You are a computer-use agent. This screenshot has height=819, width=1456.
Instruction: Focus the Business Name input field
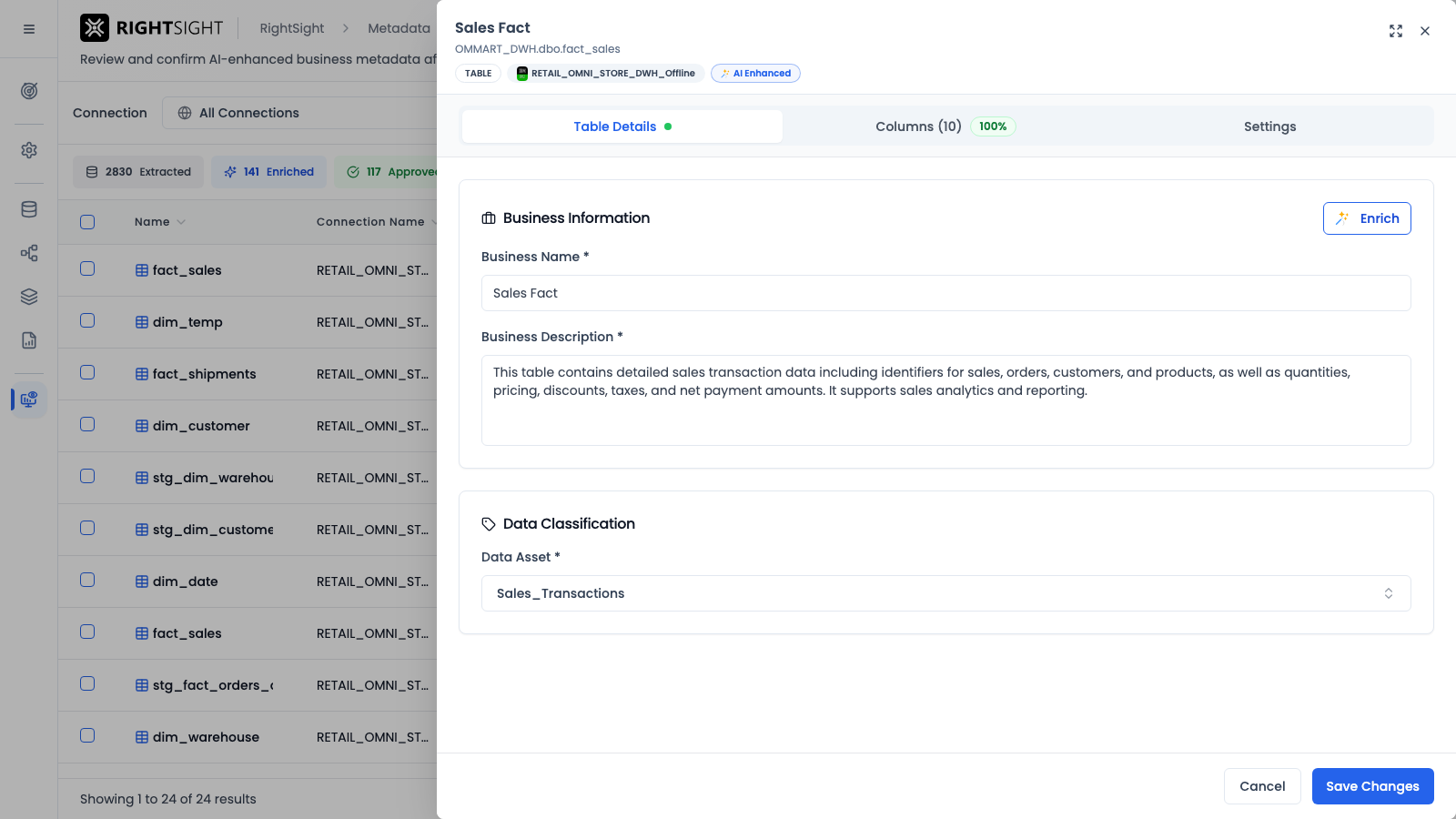(945, 293)
